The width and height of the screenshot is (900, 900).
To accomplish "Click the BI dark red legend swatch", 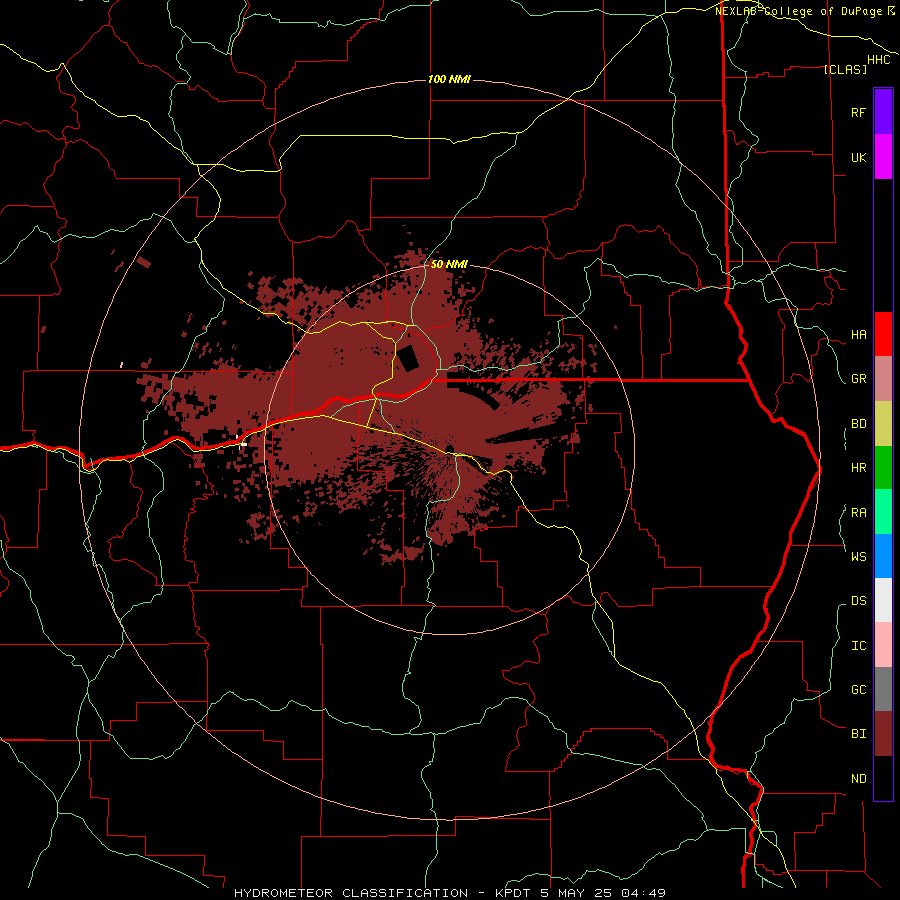I will 883,734.
